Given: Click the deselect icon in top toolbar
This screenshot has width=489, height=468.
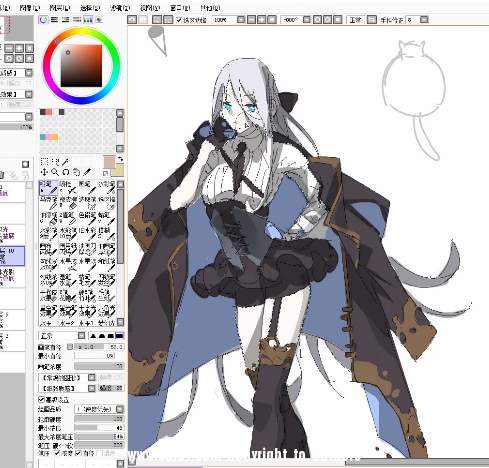Looking at the screenshot, I should [157, 20].
